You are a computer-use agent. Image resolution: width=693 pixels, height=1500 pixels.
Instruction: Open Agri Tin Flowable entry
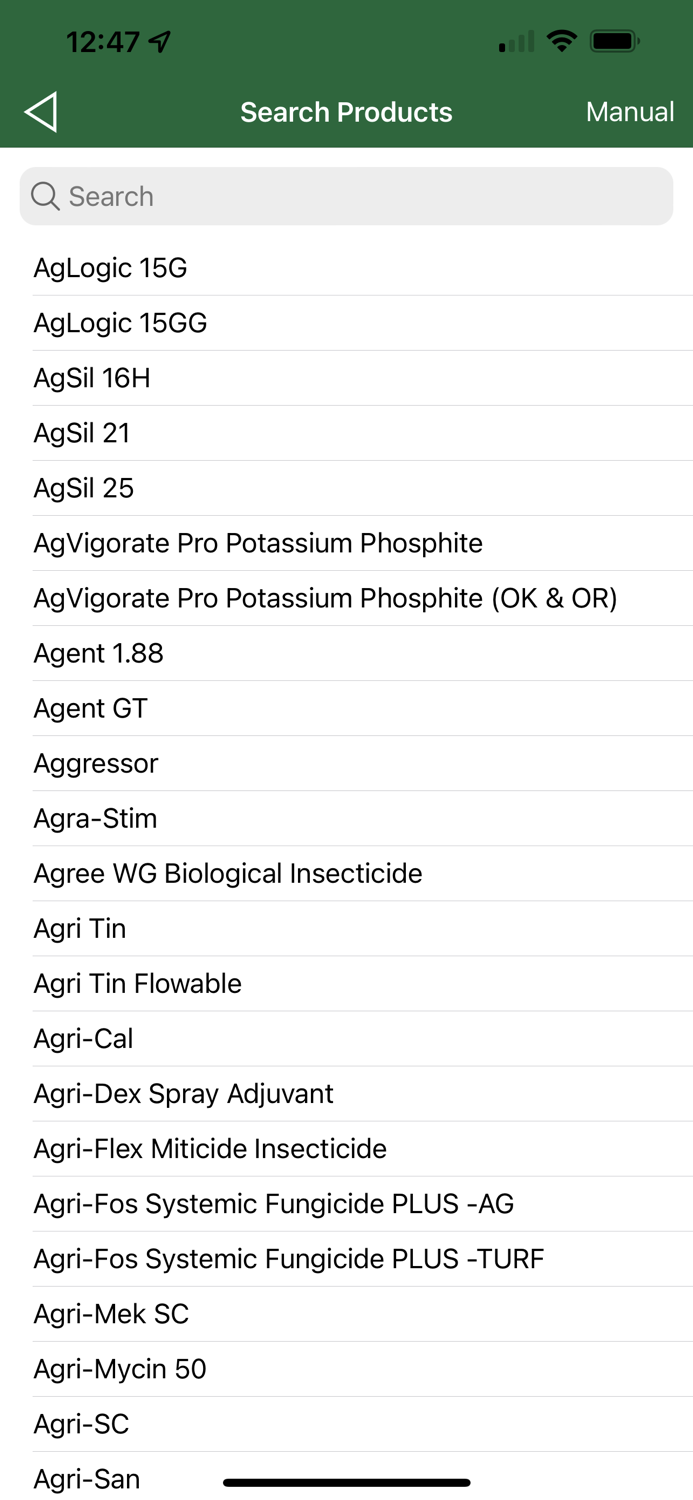(x=137, y=982)
